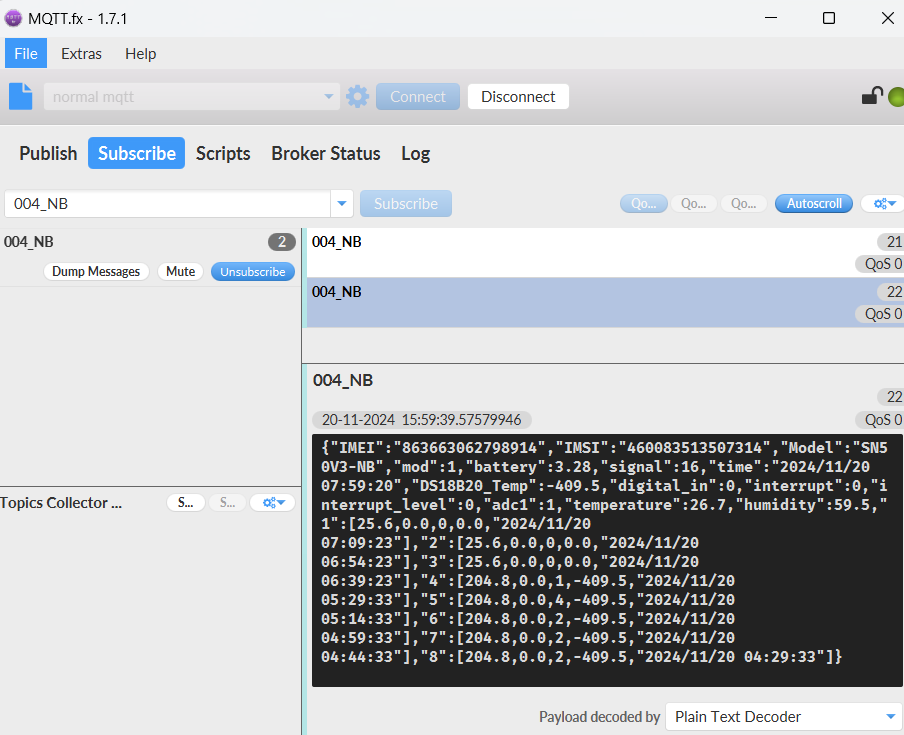Open the Broker Status tab

326,153
